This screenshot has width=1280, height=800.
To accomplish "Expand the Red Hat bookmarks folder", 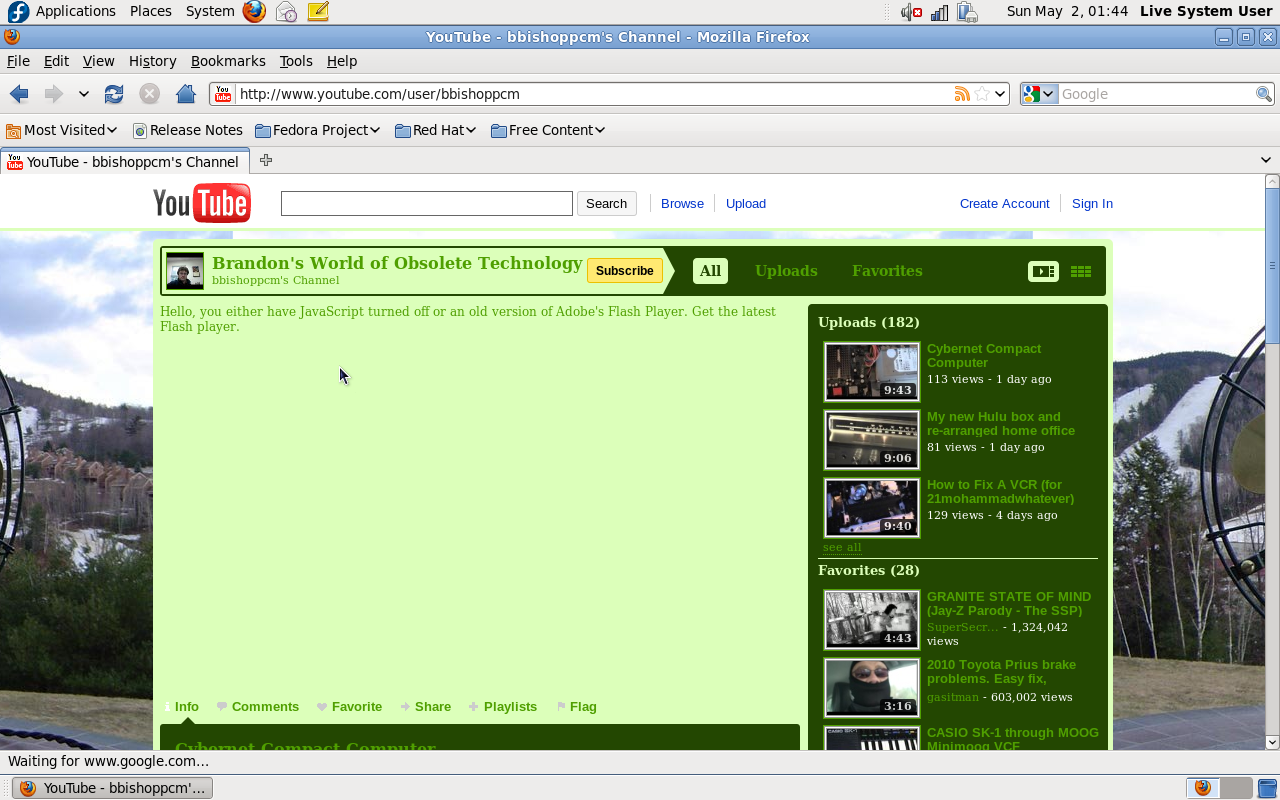I will [x=435, y=130].
